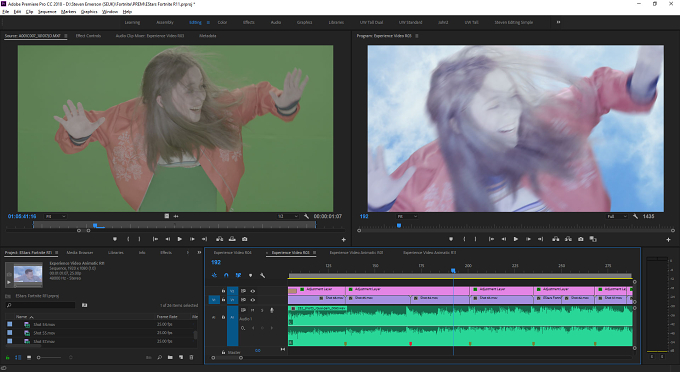This screenshot has height=372, width=680.
Task: Switch to Effect Controls tab
Action: pyautogui.click(x=88, y=36)
